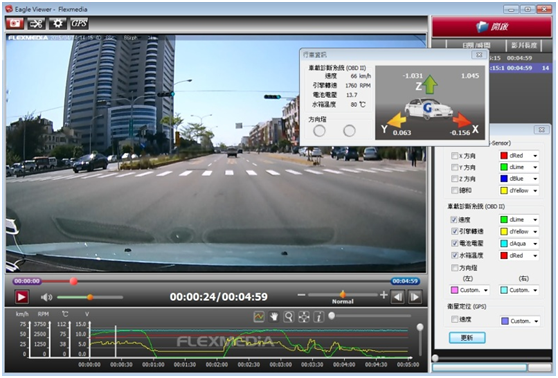Adjust the volume slider orange knob

click(x=90, y=297)
